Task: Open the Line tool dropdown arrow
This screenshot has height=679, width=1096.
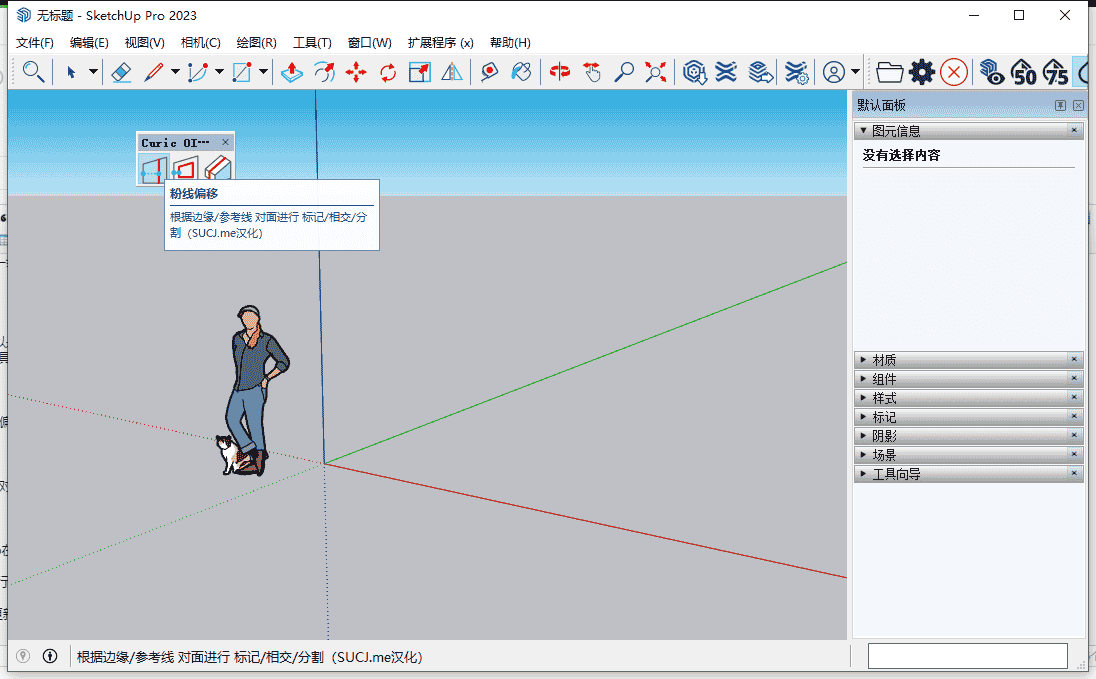Action: (175, 72)
